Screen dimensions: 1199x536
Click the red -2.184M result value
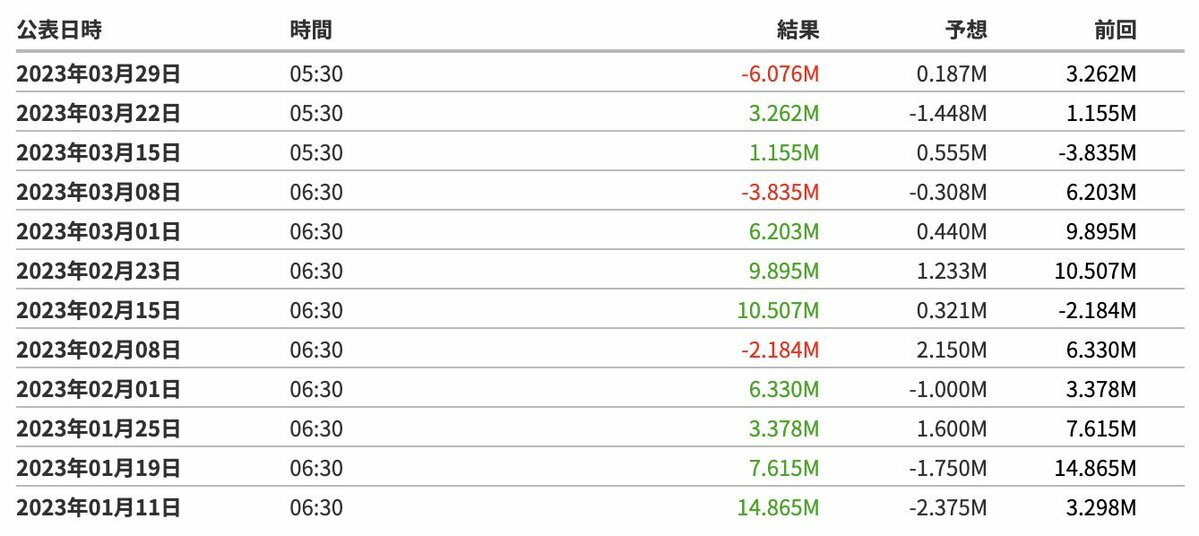(780, 350)
